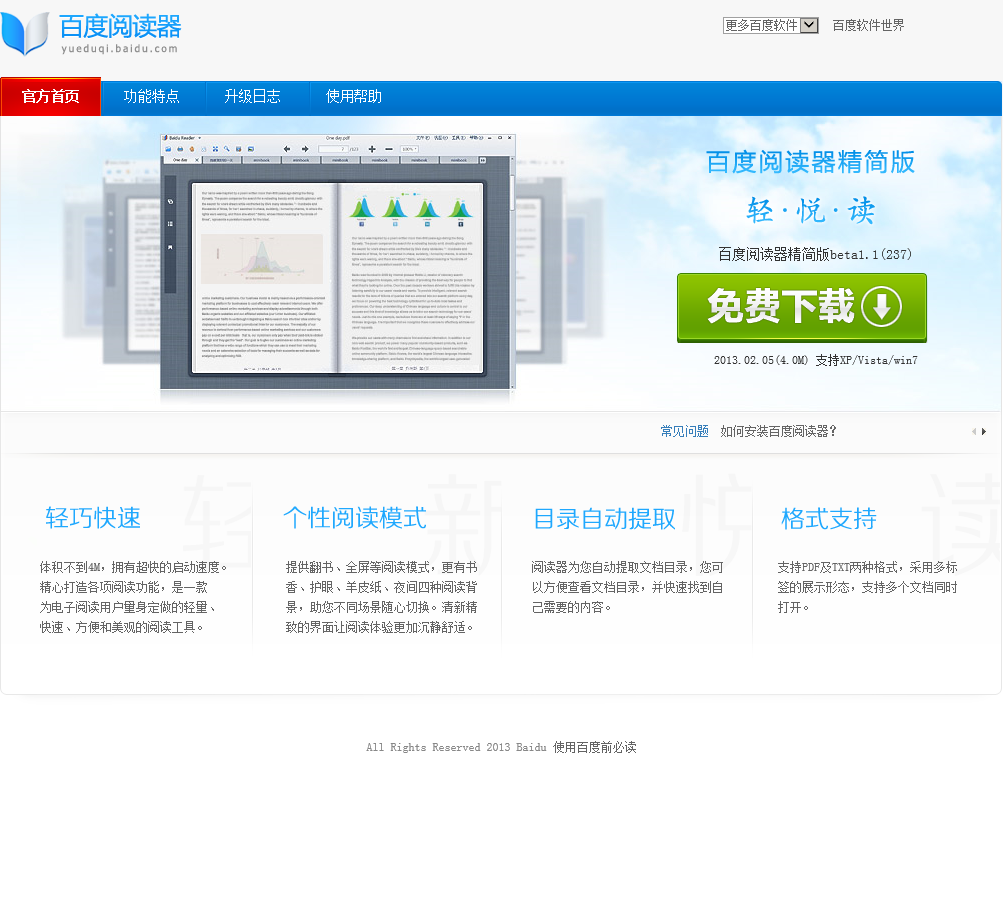Click the 轻巧快速 feature heading
The height and width of the screenshot is (912, 1003).
coord(93,518)
